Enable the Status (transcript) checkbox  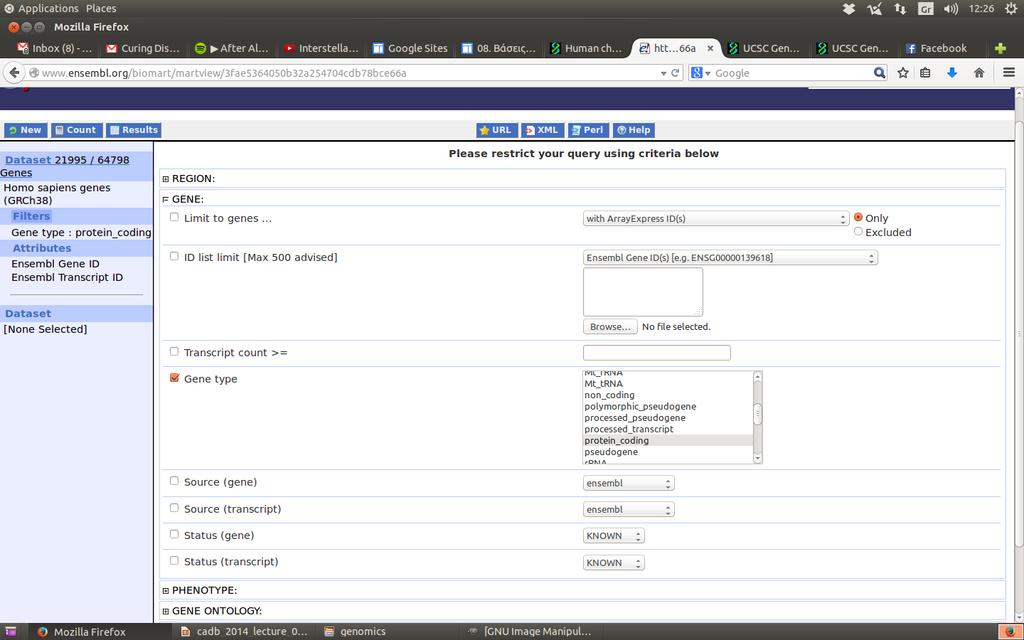click(174, 560)
